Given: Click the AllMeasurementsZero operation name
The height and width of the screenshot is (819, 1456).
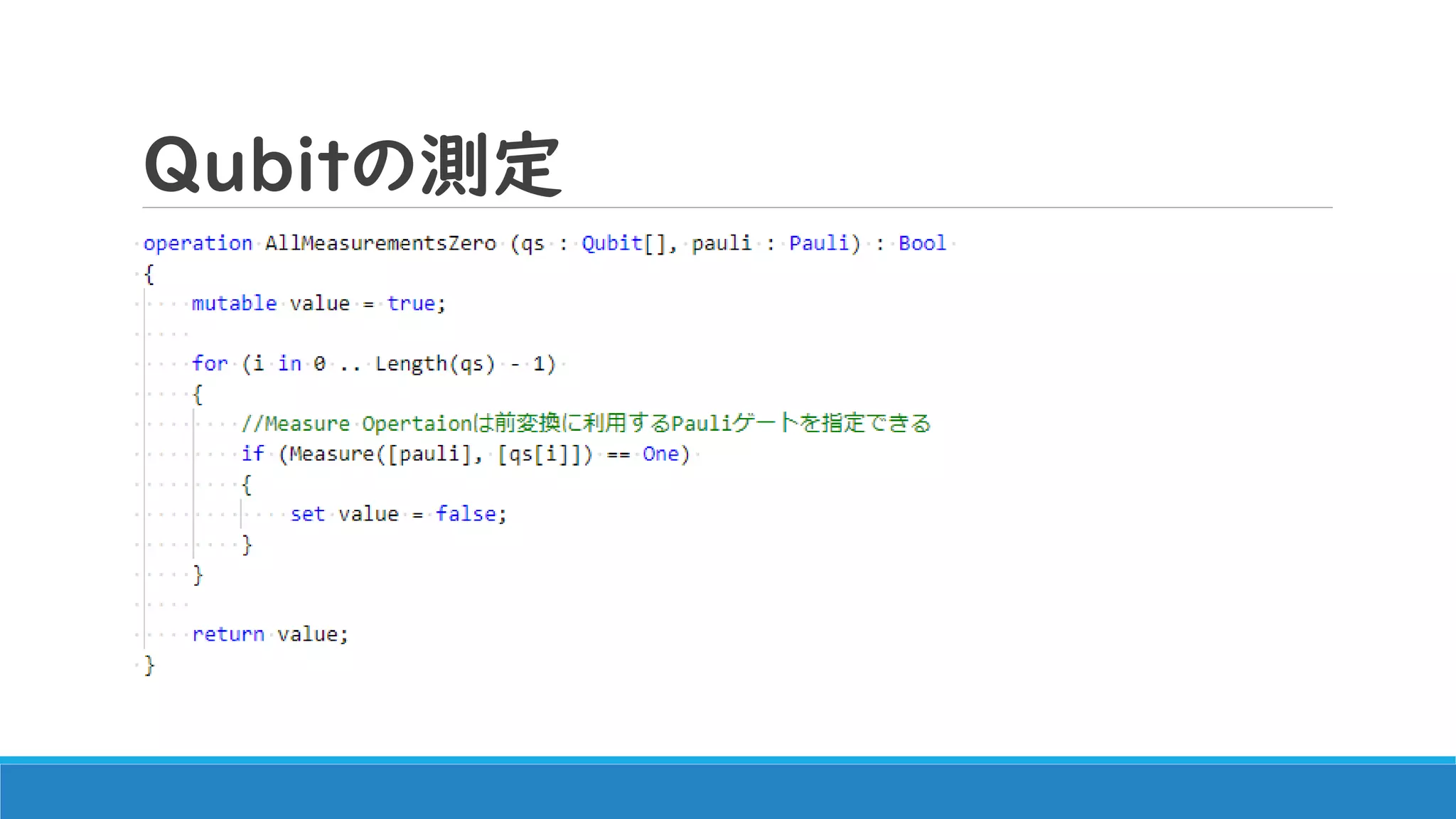Looking at the screenshot, I should click(x=380, y=243).
